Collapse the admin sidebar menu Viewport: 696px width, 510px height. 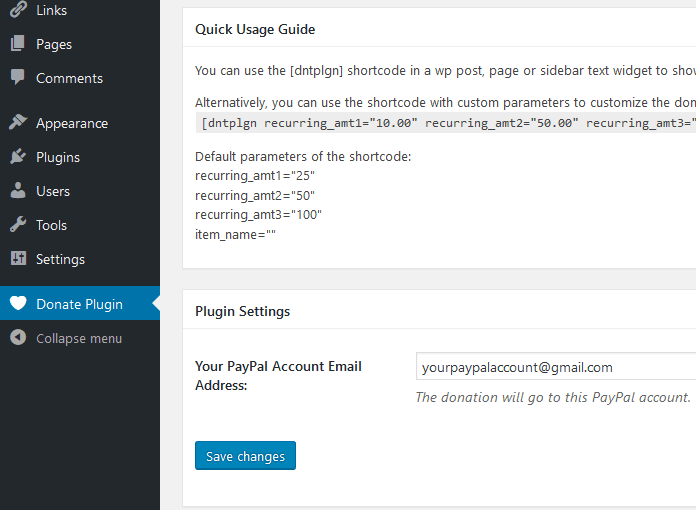tap(79, 338)
